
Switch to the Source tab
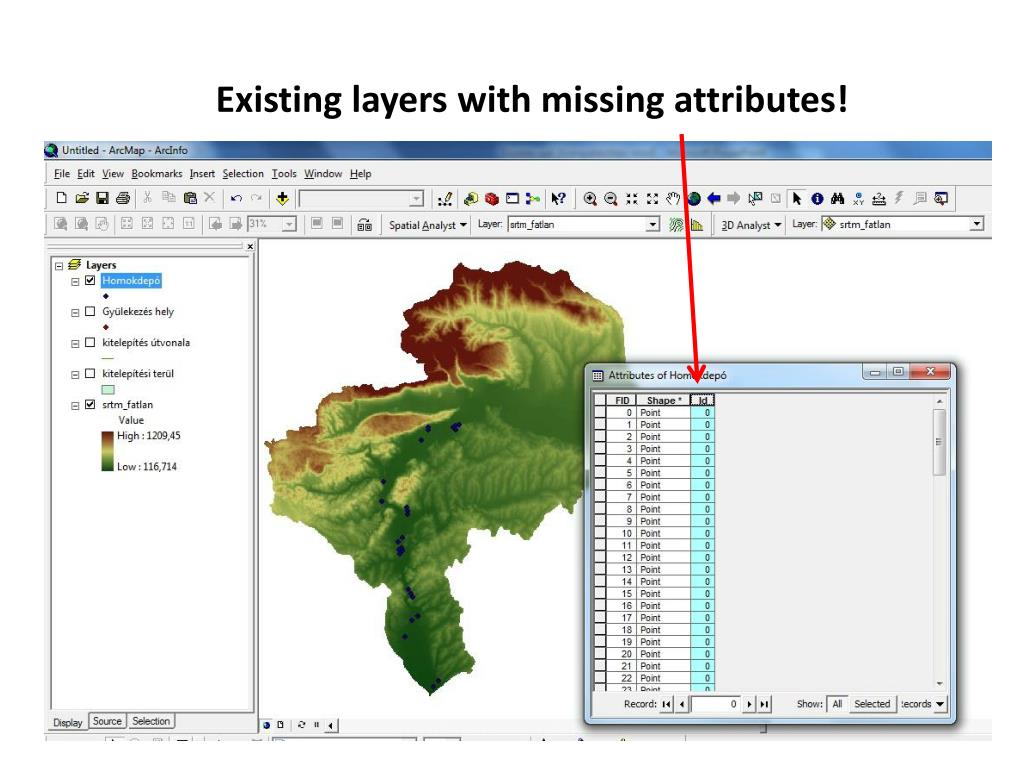pos(107,721)
